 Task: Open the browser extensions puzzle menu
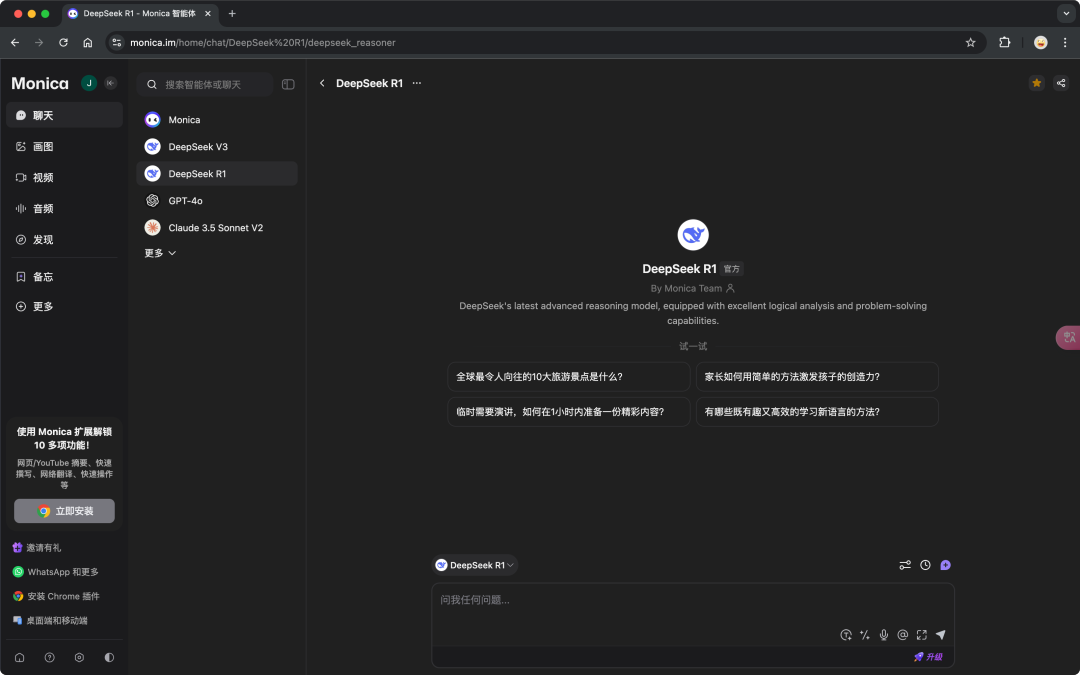click(x=1004, y=43)
